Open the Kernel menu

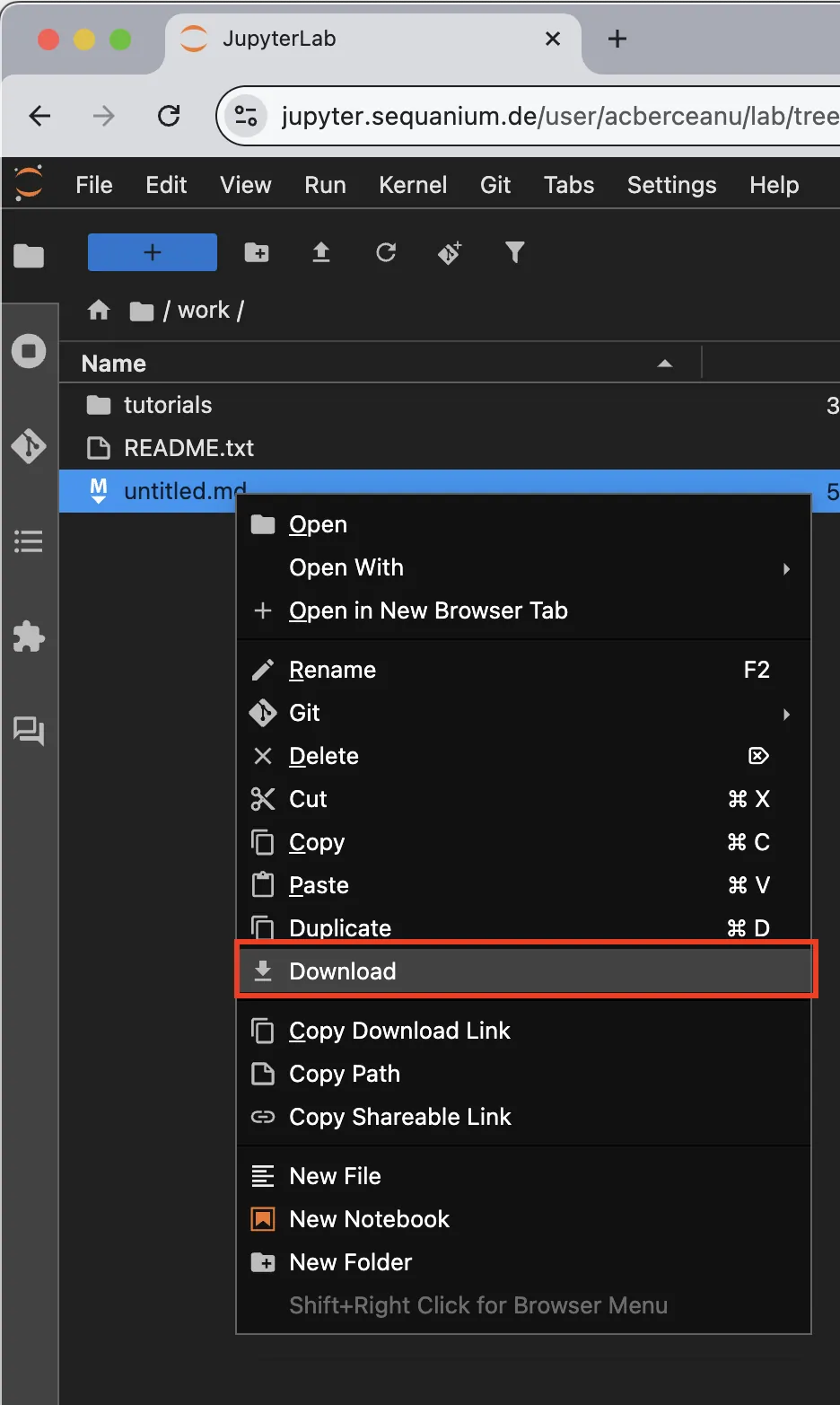click(412, 185)
